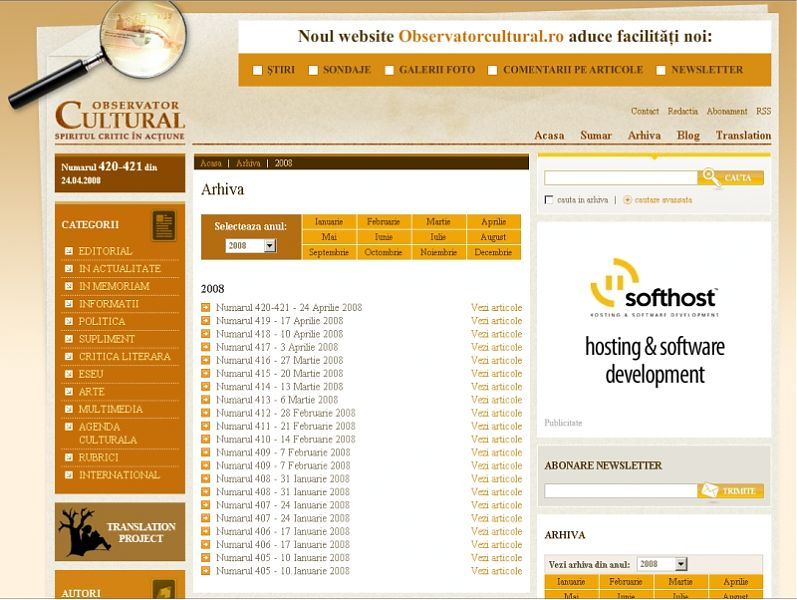Open the Translation Project tree banner
Image resolution: width=797 pixels, height=600 pixels.
[120, 532]
